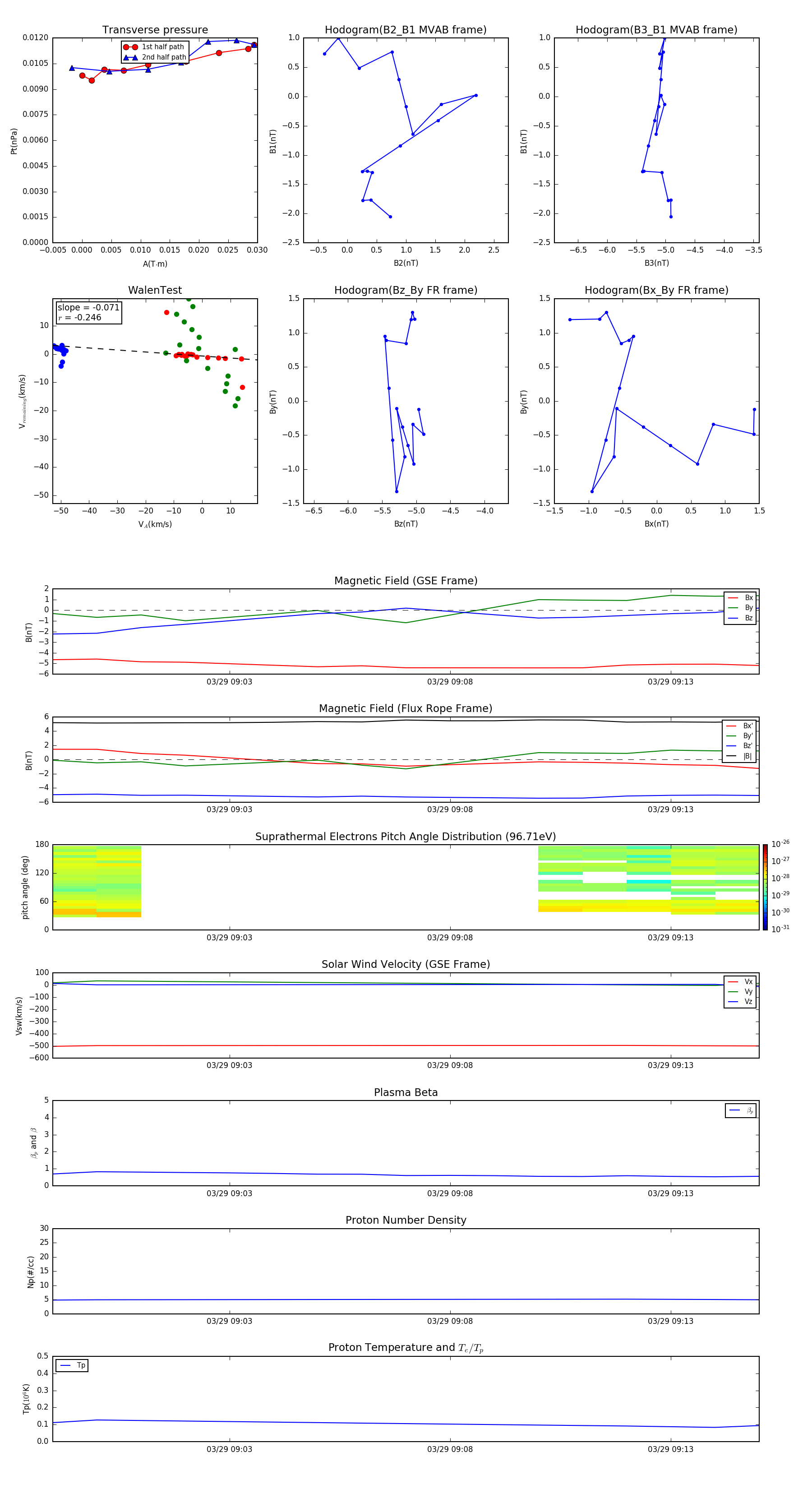The width and height of the screenshot is (812, 1489).
Task: Click the "Vsw(km/s)" y-axis label
Action: (19, 1016)
